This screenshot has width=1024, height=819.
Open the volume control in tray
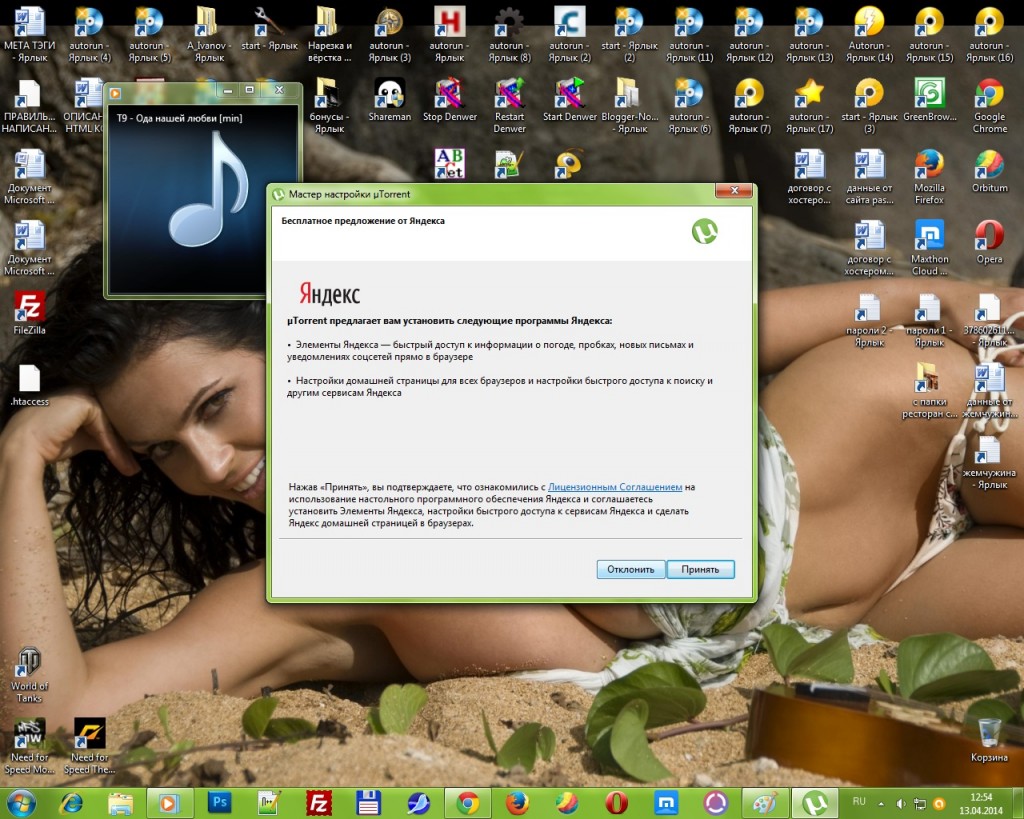tap(901, 803)
